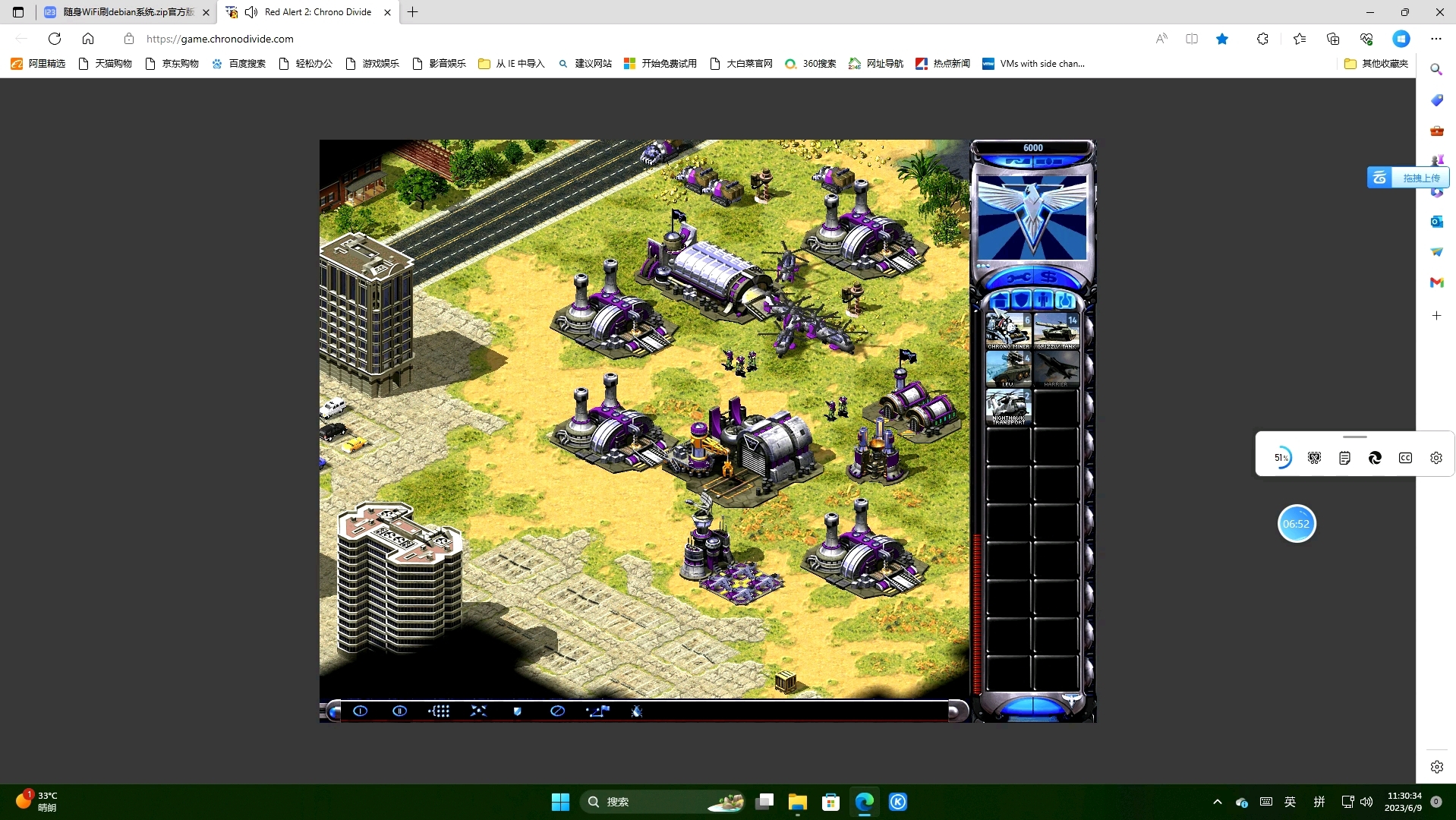The height and width of the screenshot is (820, 1456).
Task: Open 百度搜索 bookmark
Action: 238,64
